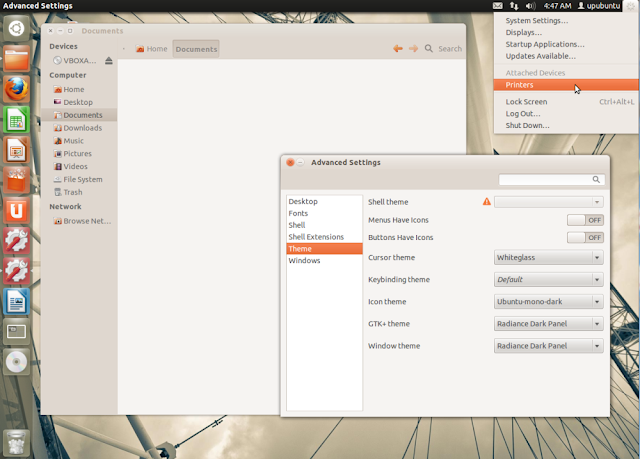Click the Home folder icon in path bar
This screenshot has height=459, width=640.
(140, 49)
